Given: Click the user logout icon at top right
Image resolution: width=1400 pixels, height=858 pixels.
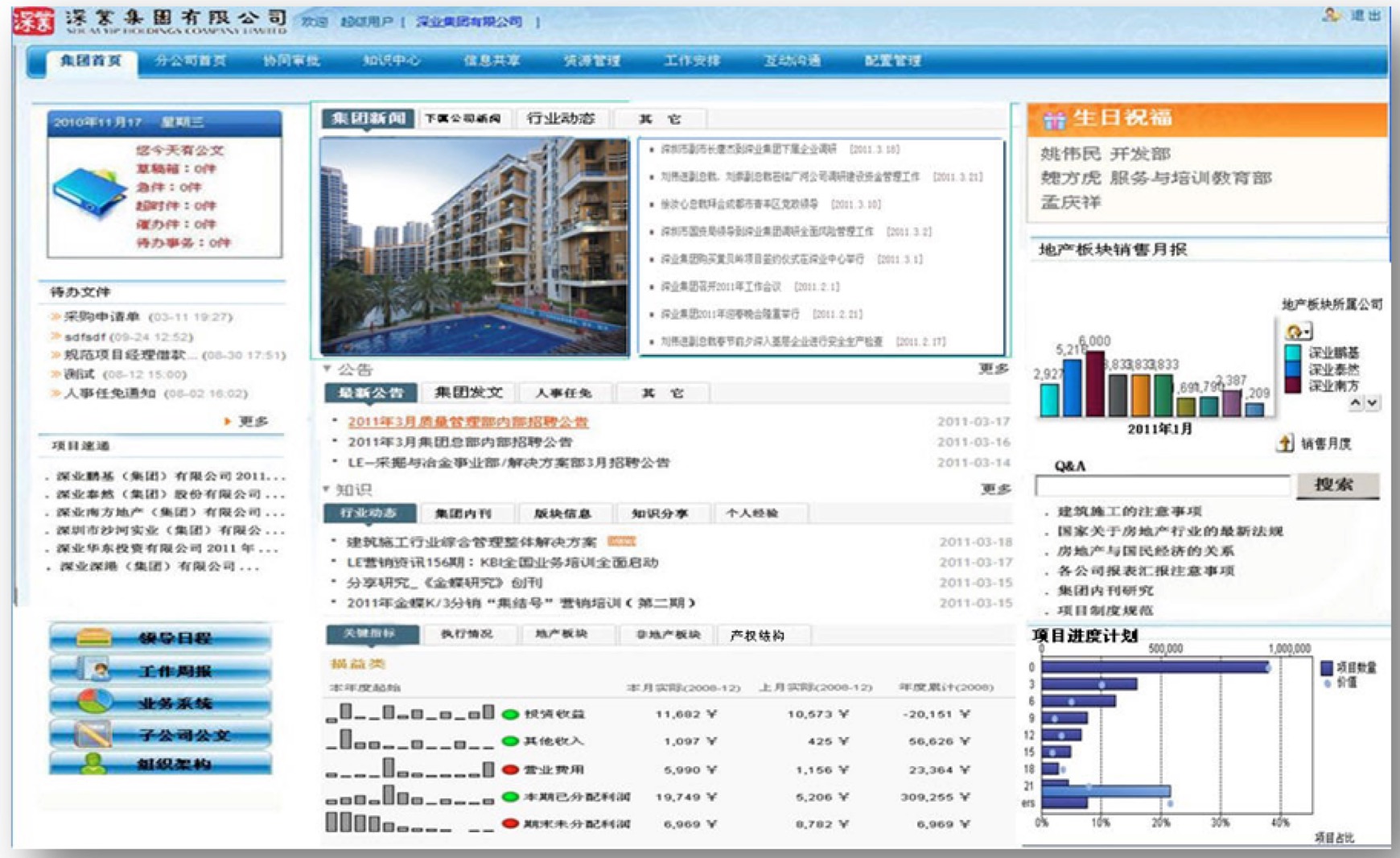Looking at the screenshot, I should 1332,15.
